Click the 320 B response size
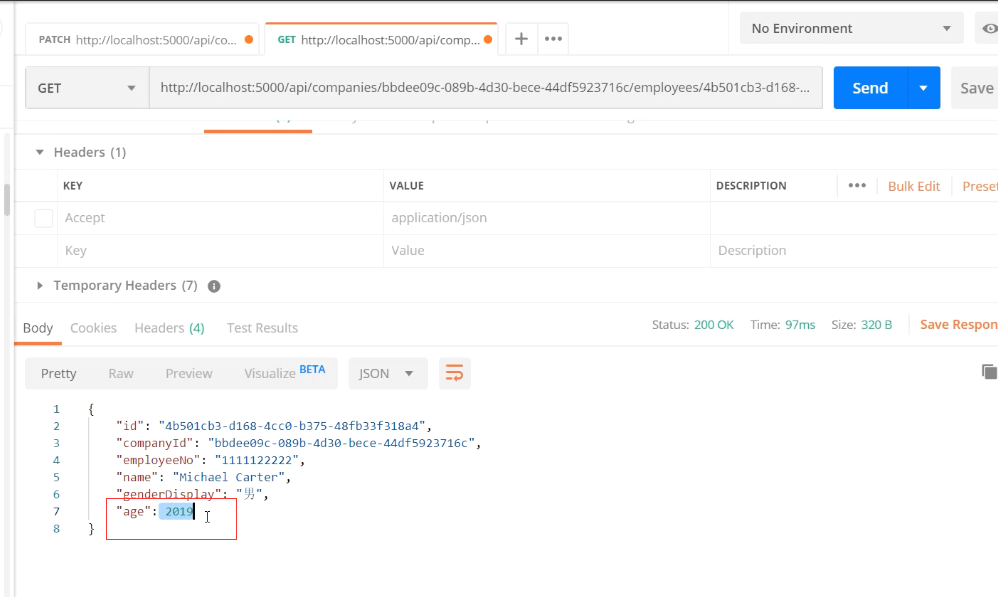Viewport: 998px width, 597px height. click(x=876, y=325)
